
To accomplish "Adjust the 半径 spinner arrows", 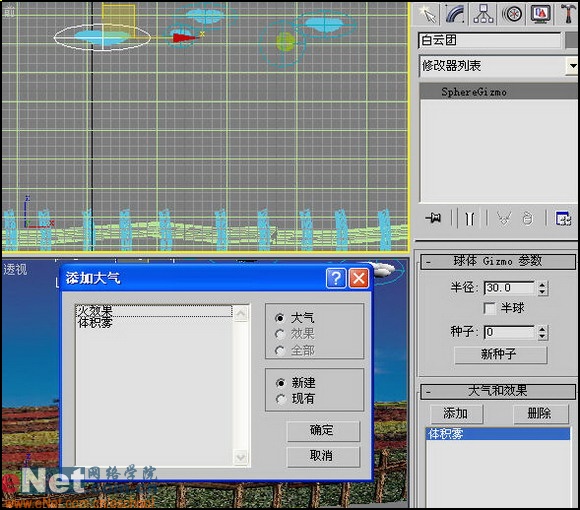I will click(x=542, y=288).
